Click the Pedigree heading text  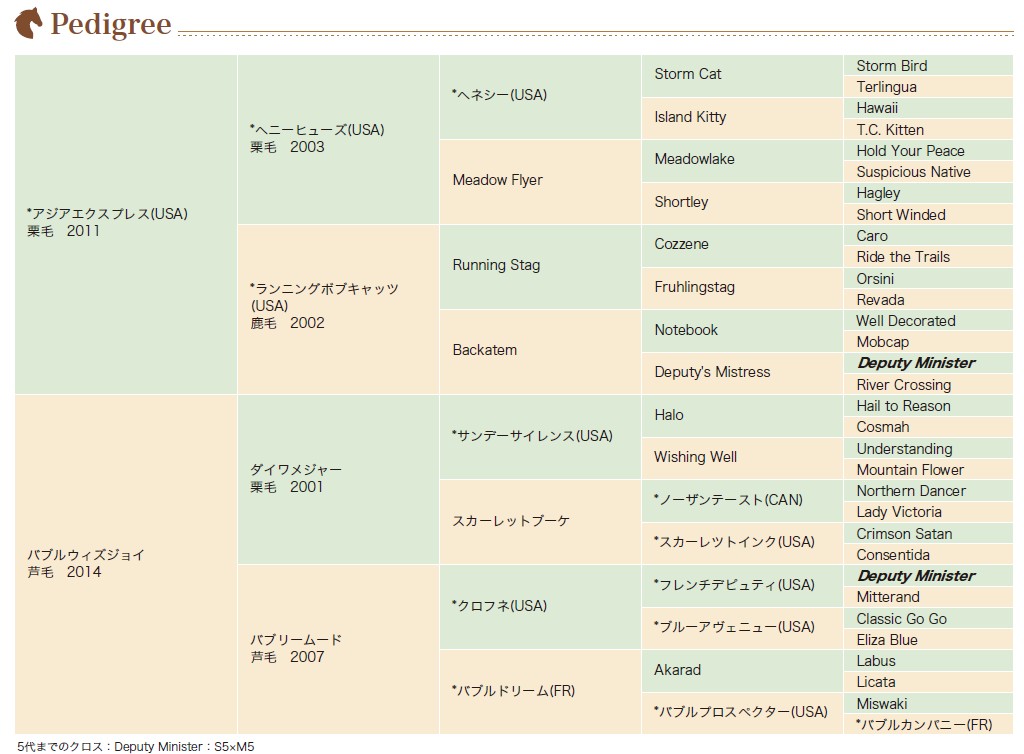coord(111,24)
